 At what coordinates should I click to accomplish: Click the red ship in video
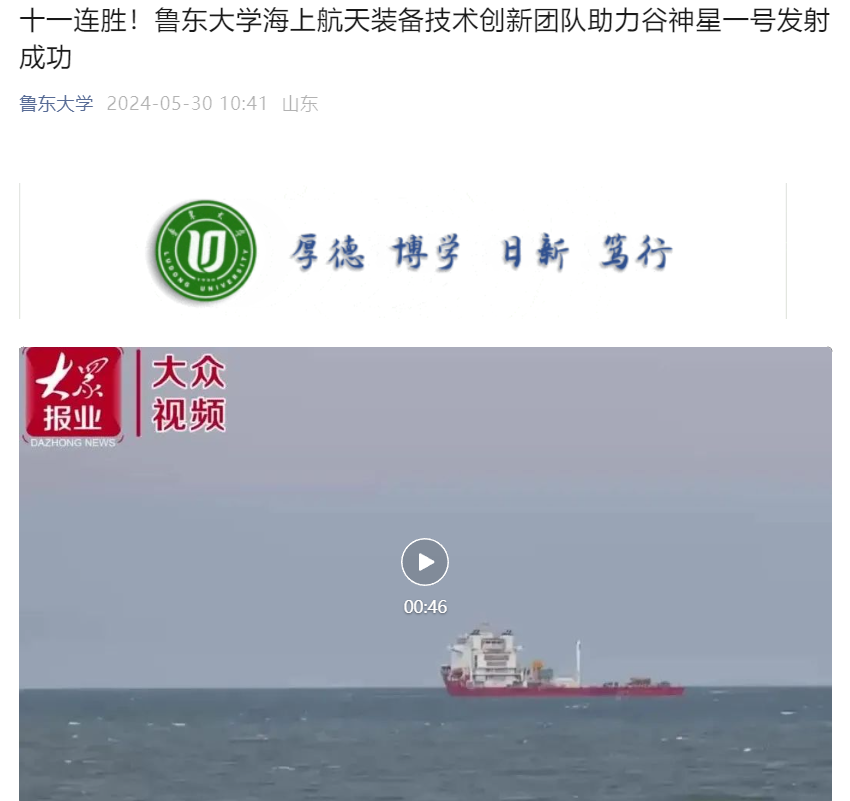click(x=562, y=661)
